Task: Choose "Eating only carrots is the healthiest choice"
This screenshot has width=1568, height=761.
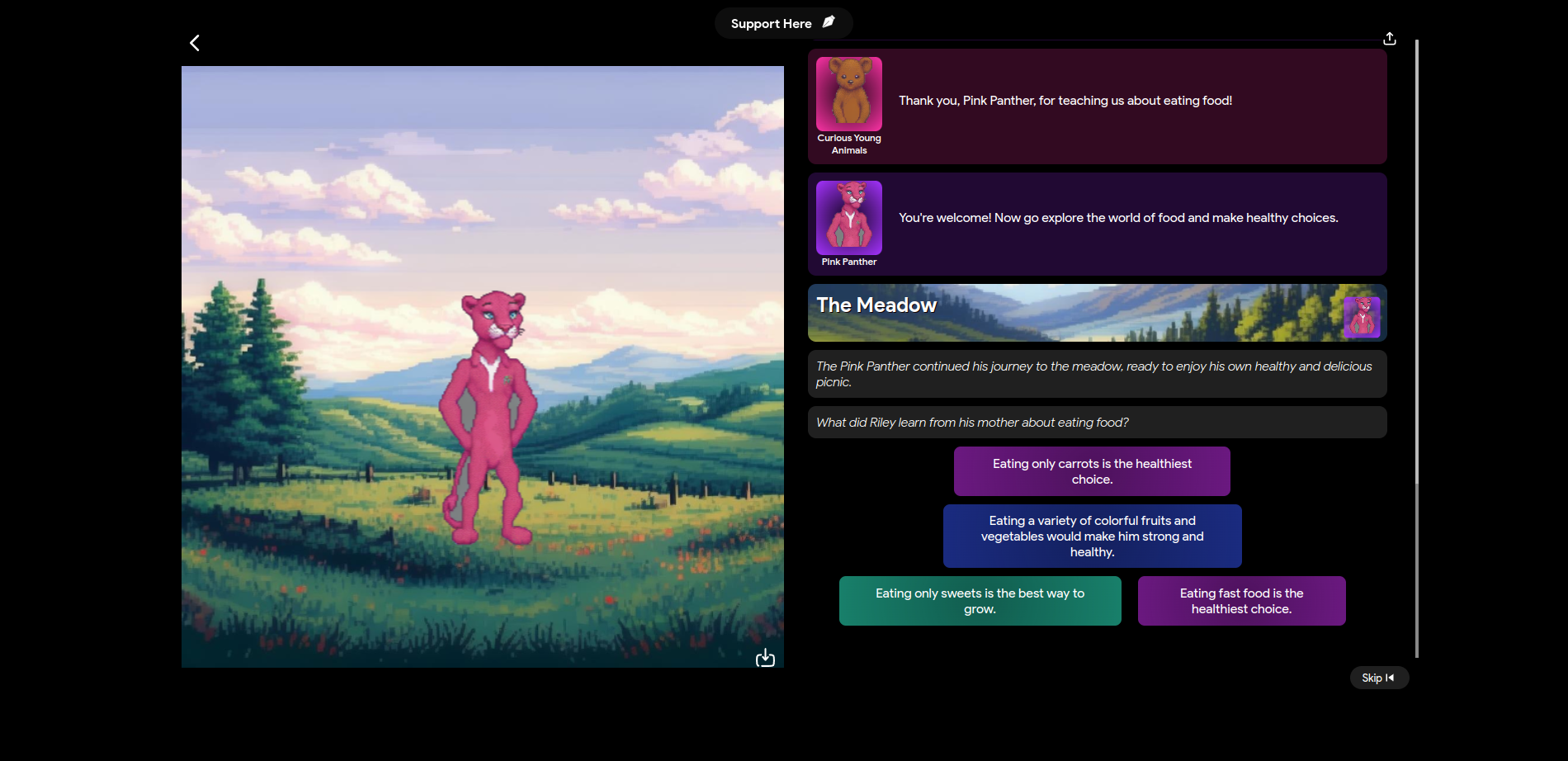Action: click(x=1092, y=471)
